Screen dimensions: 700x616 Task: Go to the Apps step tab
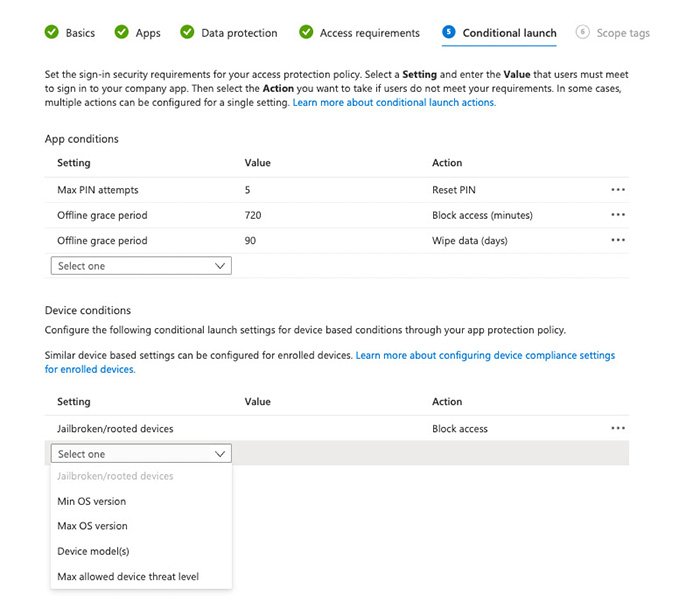pos(138,33)
